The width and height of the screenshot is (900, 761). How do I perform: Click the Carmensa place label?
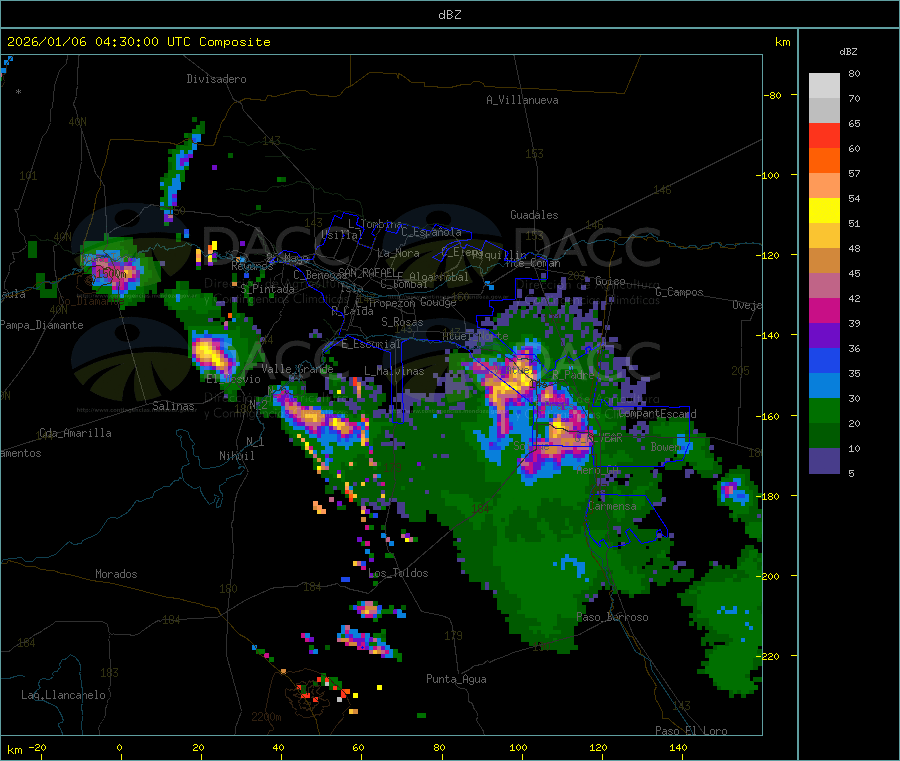pyautogui.click(x=612, y=506)
